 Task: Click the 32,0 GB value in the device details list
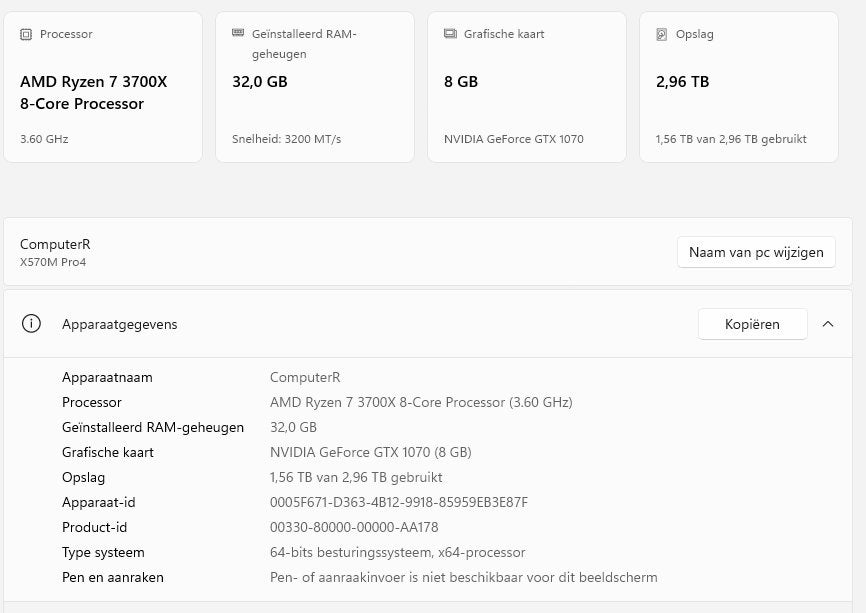(293, 427)
